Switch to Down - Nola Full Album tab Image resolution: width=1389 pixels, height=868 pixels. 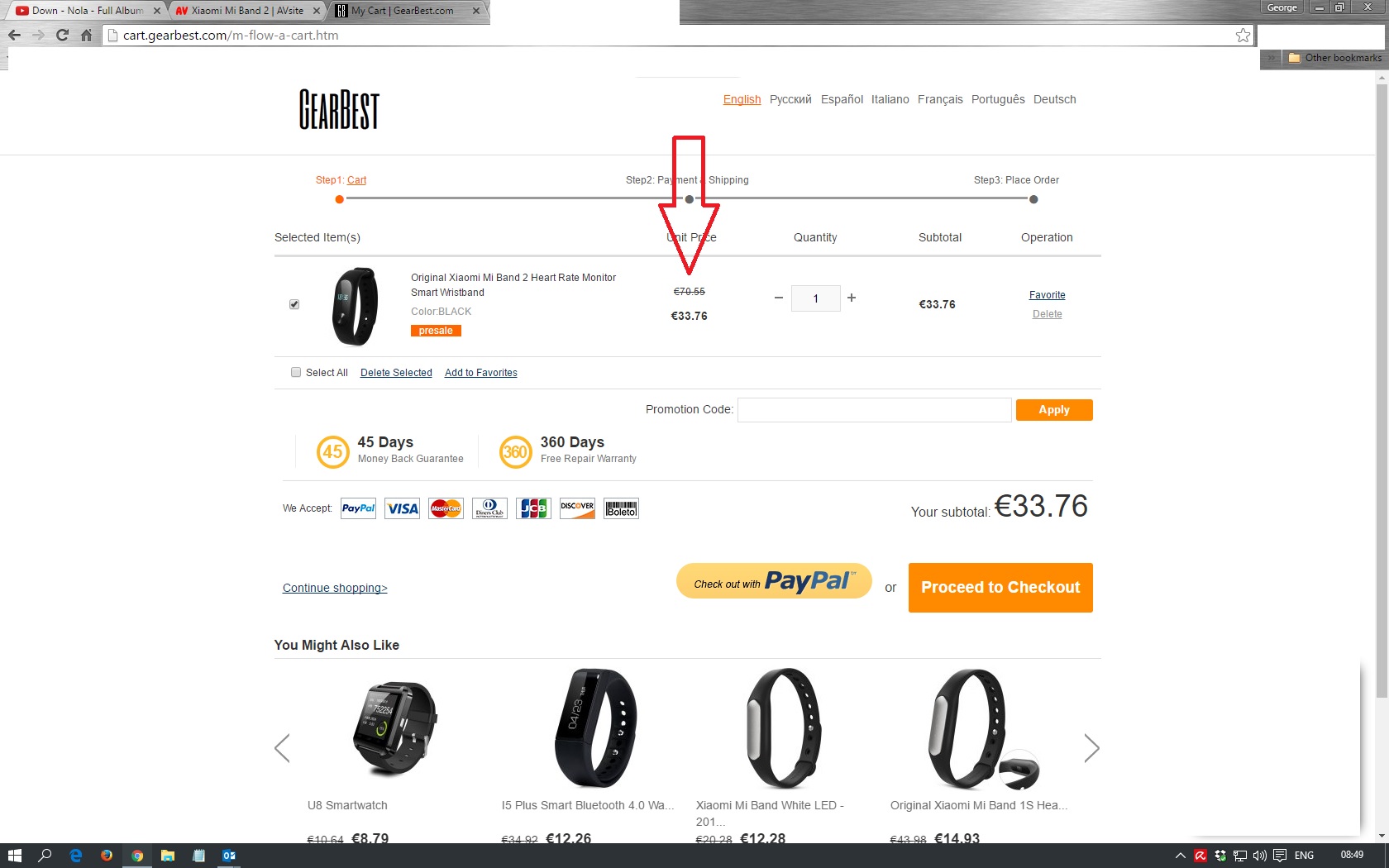[x=86, y=11]
